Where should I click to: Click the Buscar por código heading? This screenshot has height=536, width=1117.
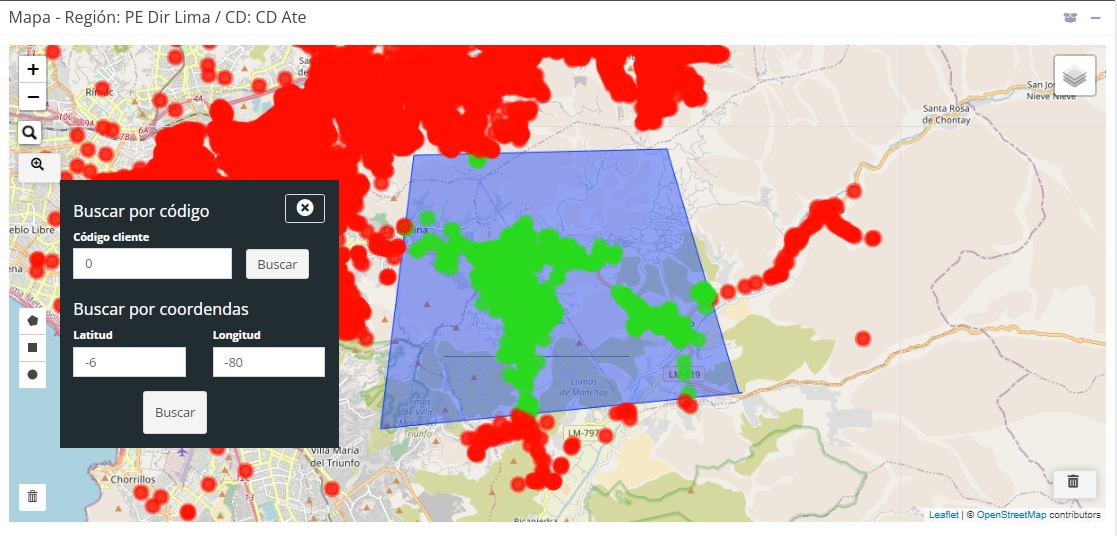point(141,211)
